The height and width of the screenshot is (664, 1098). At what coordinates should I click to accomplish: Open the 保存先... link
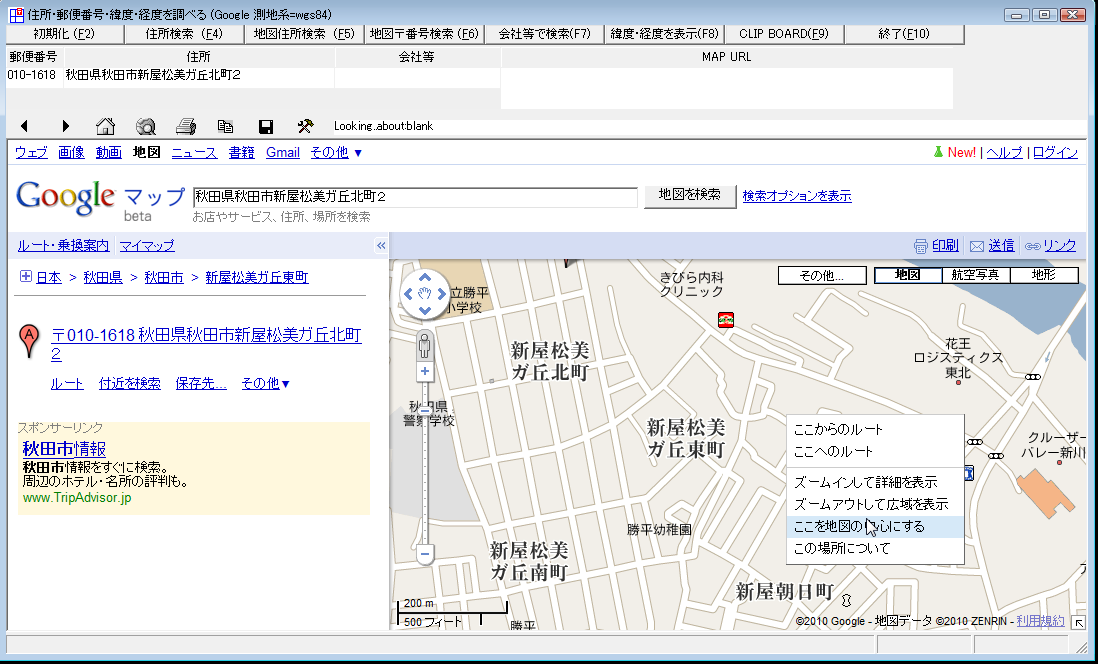tap(201, 383)
